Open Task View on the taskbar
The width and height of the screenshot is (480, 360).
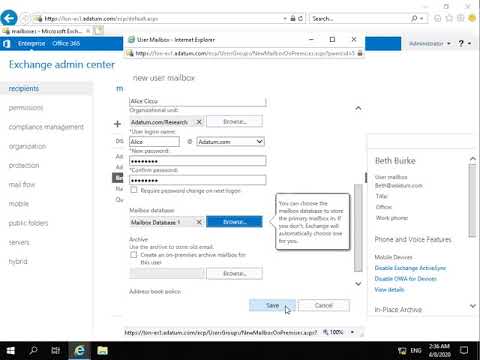coord(56,351)
